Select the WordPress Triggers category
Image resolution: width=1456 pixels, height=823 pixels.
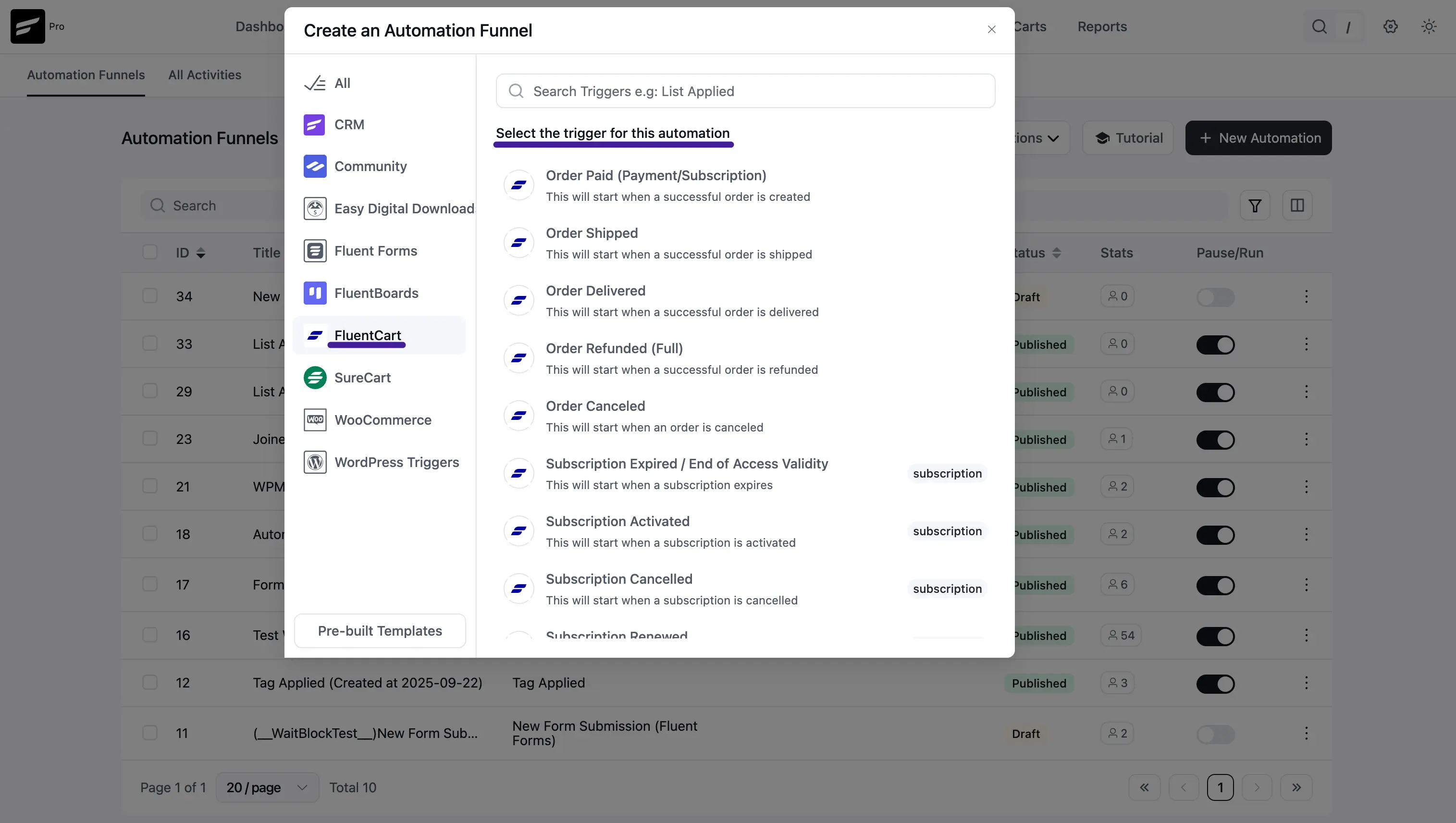point(379,462)
